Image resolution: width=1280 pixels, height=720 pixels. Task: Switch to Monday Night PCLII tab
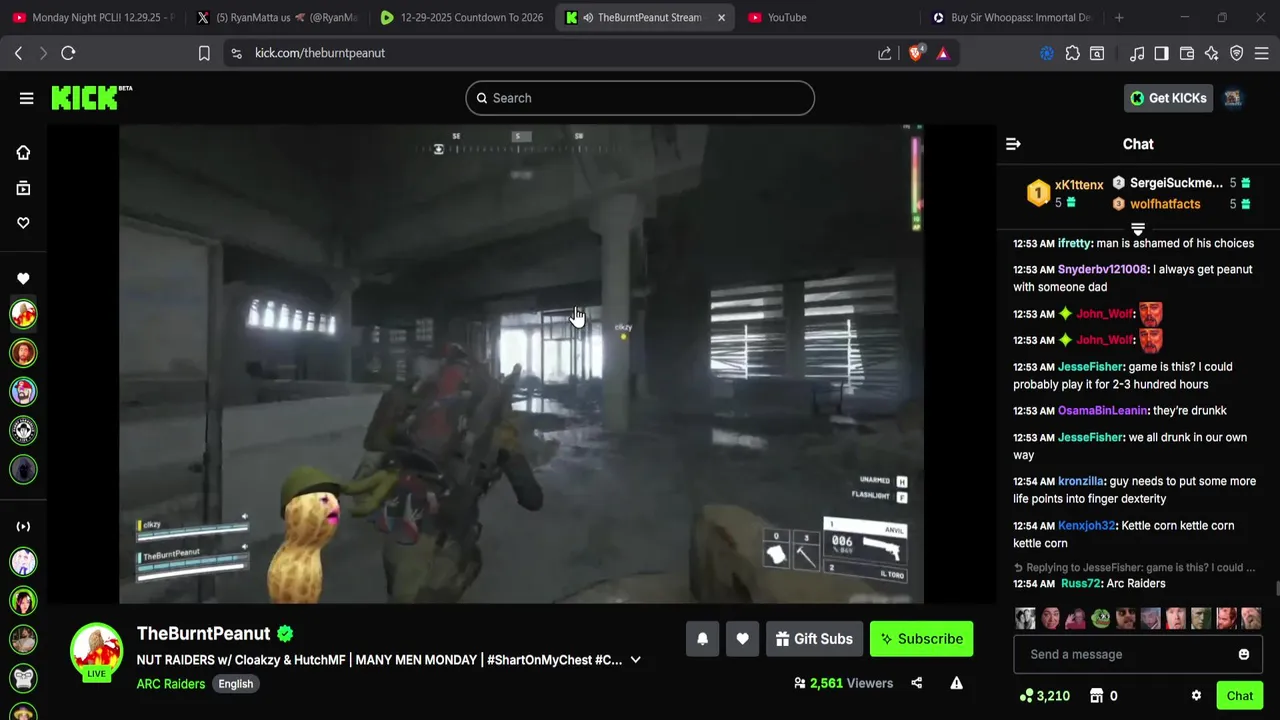92,17
